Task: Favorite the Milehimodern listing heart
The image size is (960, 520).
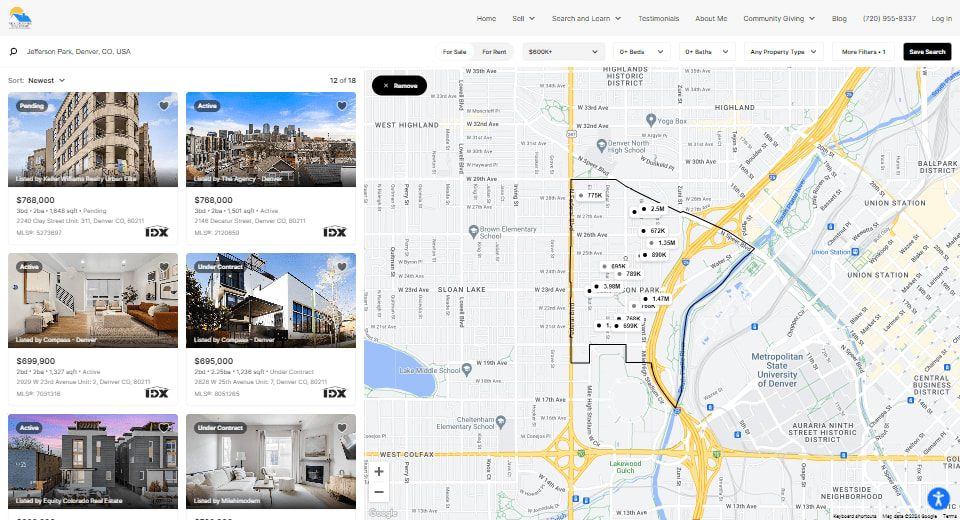Action: coord(342,428)
